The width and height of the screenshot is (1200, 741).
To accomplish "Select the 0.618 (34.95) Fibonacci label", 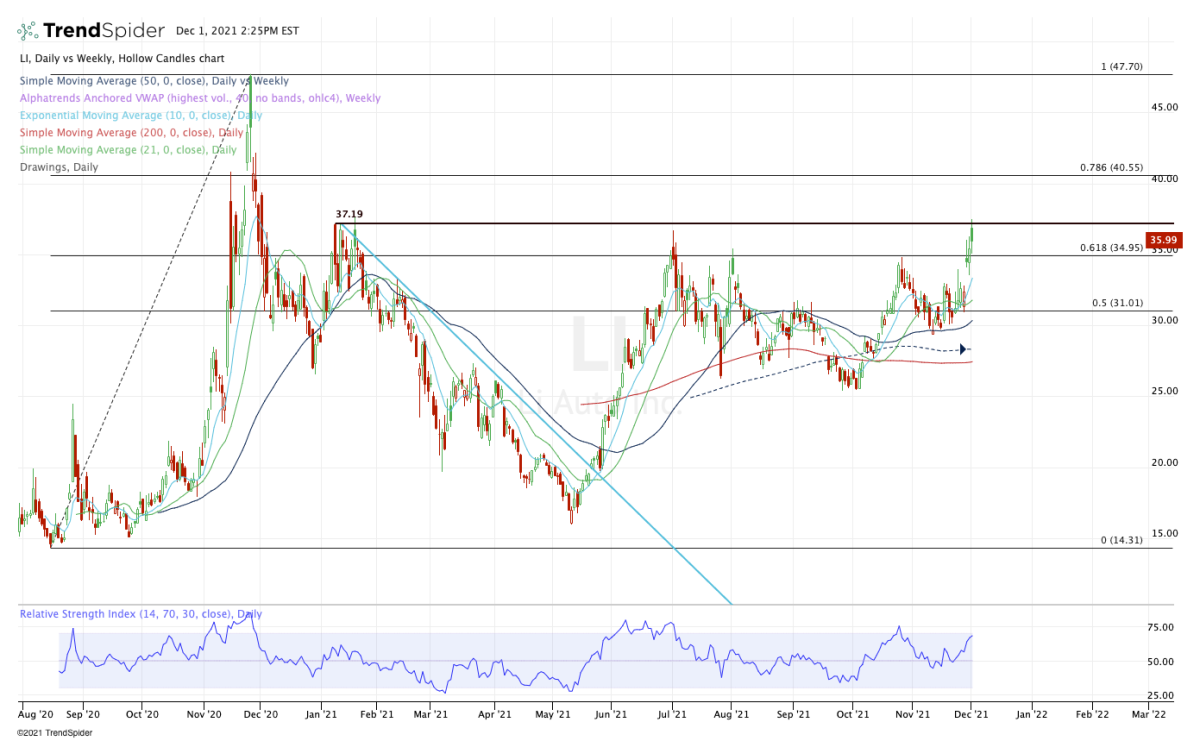I will (1110, 247).
